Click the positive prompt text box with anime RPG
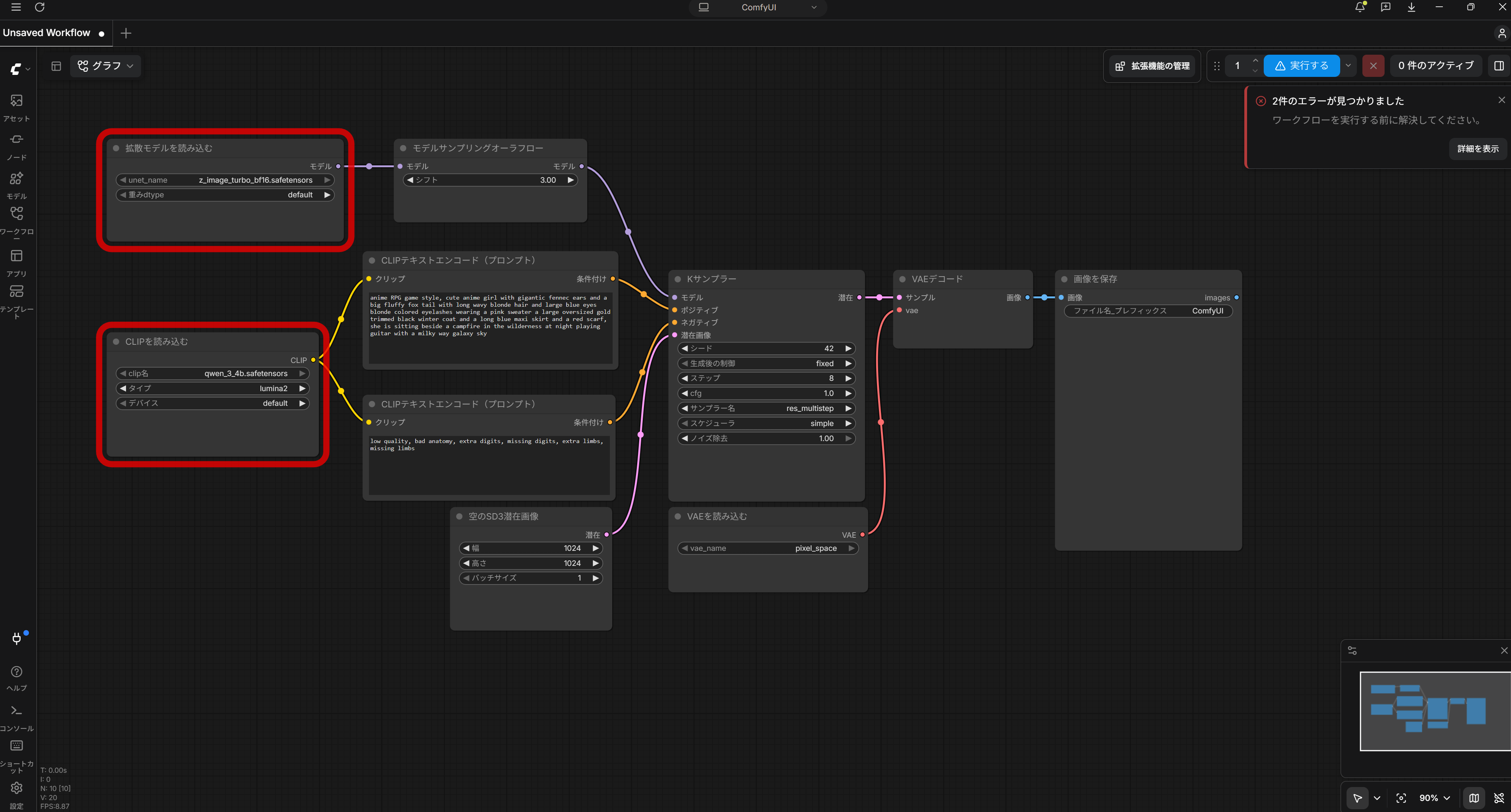The image size is (1511, 812). (490, 327)
